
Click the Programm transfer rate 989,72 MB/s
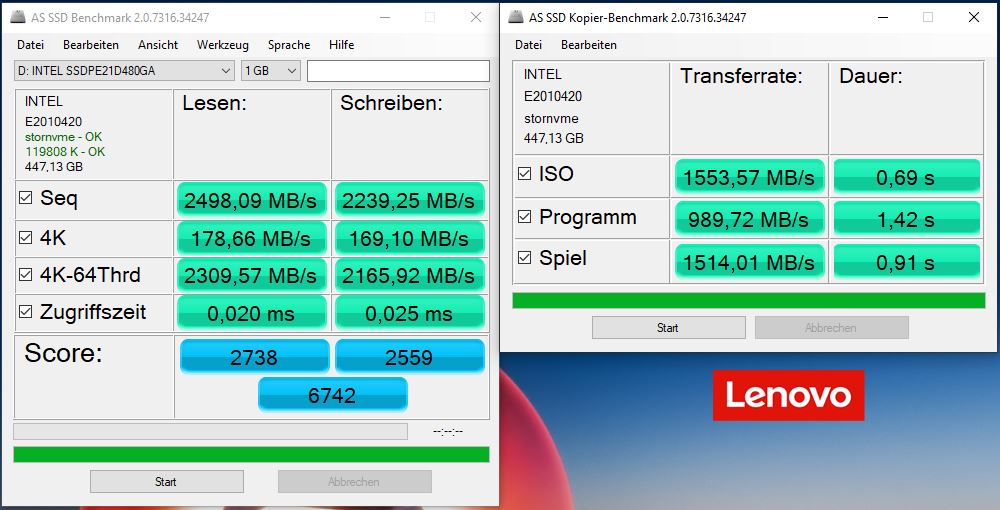click(x=749, y=219)
